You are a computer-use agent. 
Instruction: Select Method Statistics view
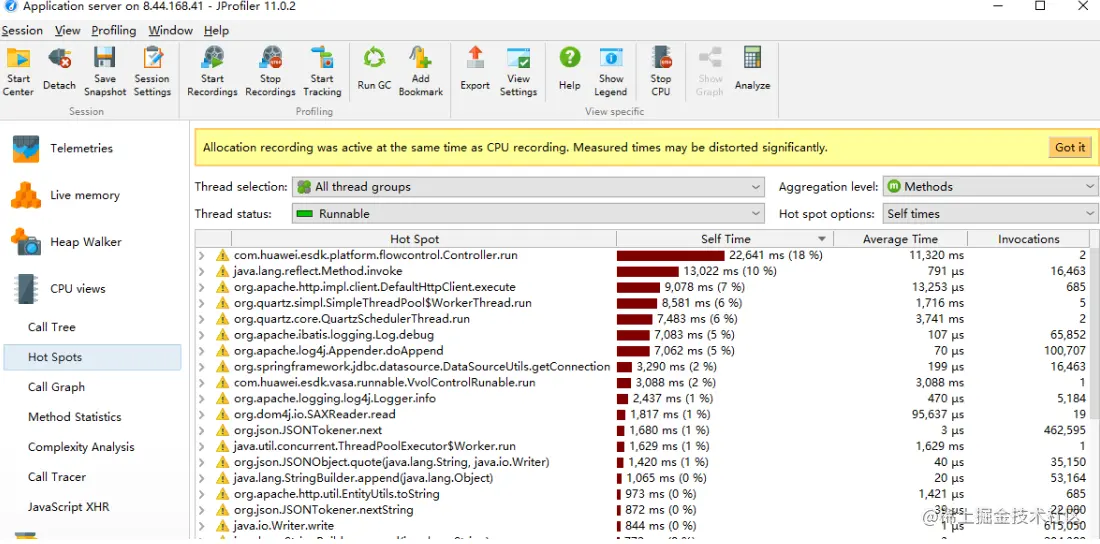[74, 417]
